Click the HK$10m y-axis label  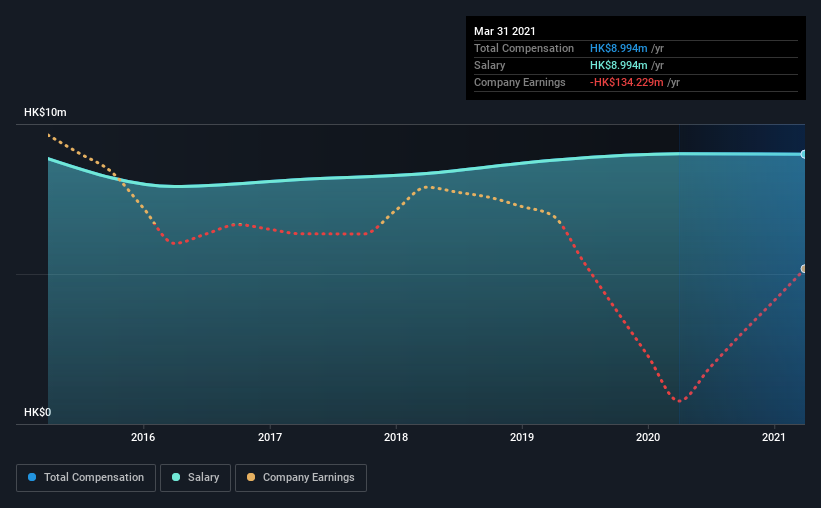[45, 112]
